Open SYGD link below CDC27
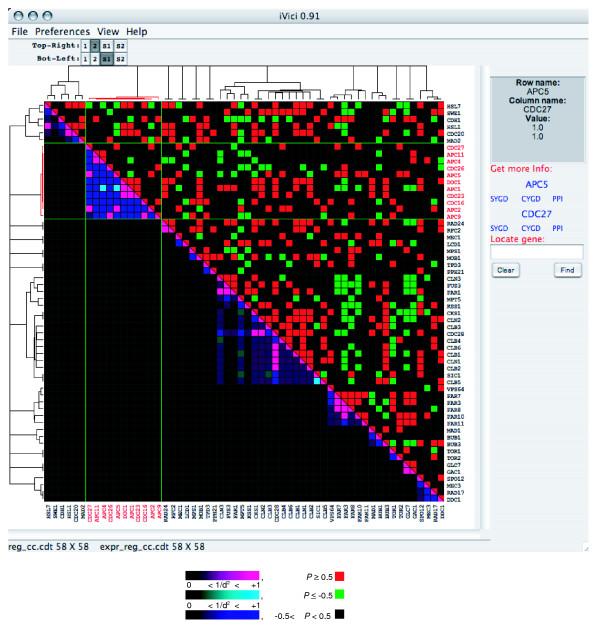Image resolution: width=600 pixels, height=629 pixels. coord(499,228)
